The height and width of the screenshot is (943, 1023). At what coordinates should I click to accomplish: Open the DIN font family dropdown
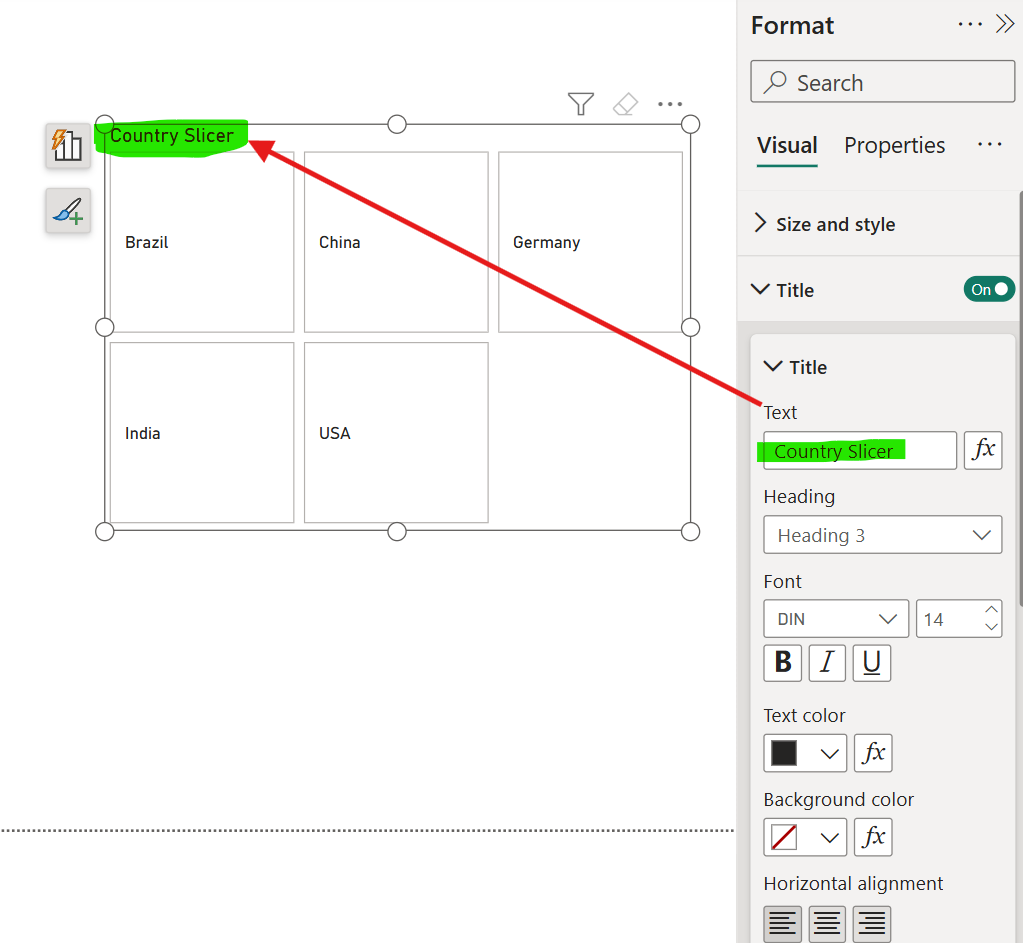pyautogui.click(x=836, y=618)
